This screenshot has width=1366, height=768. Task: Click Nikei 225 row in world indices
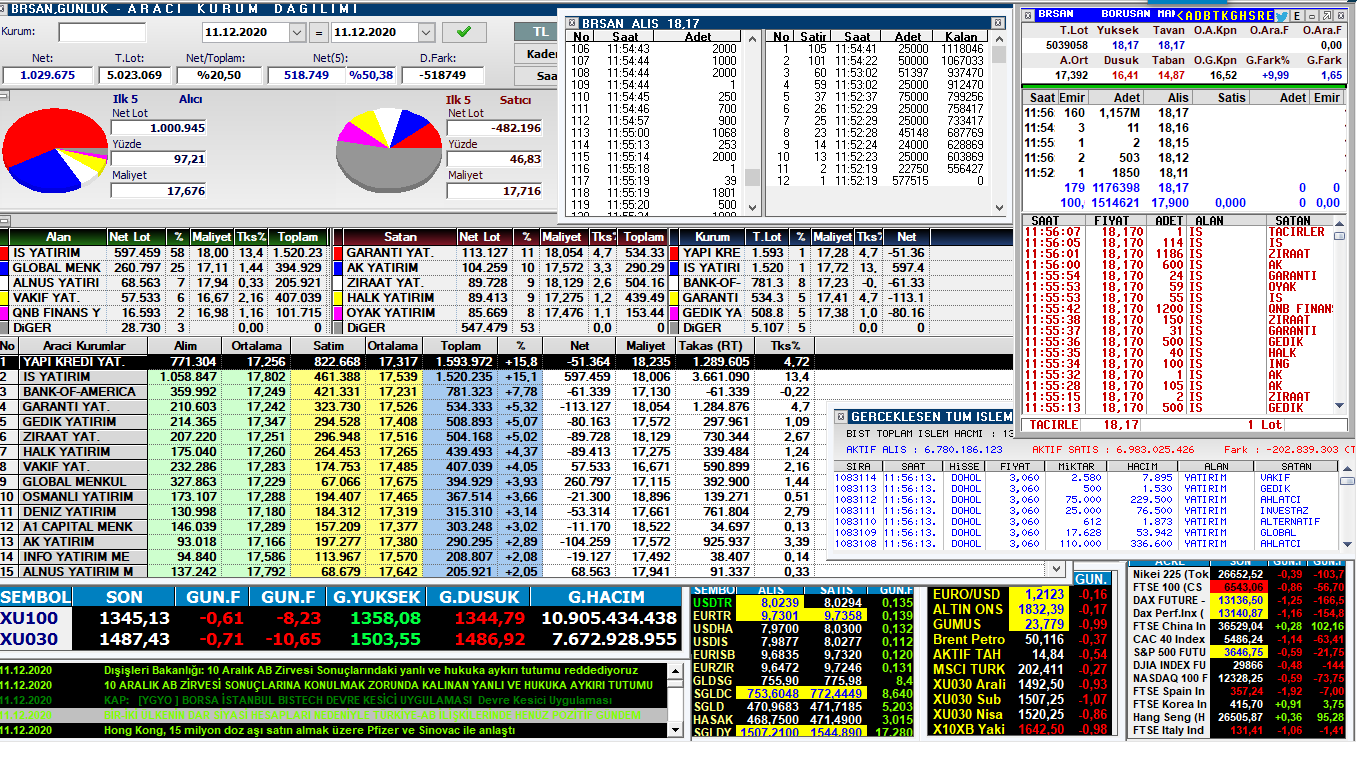click(x=1239, y=574)
